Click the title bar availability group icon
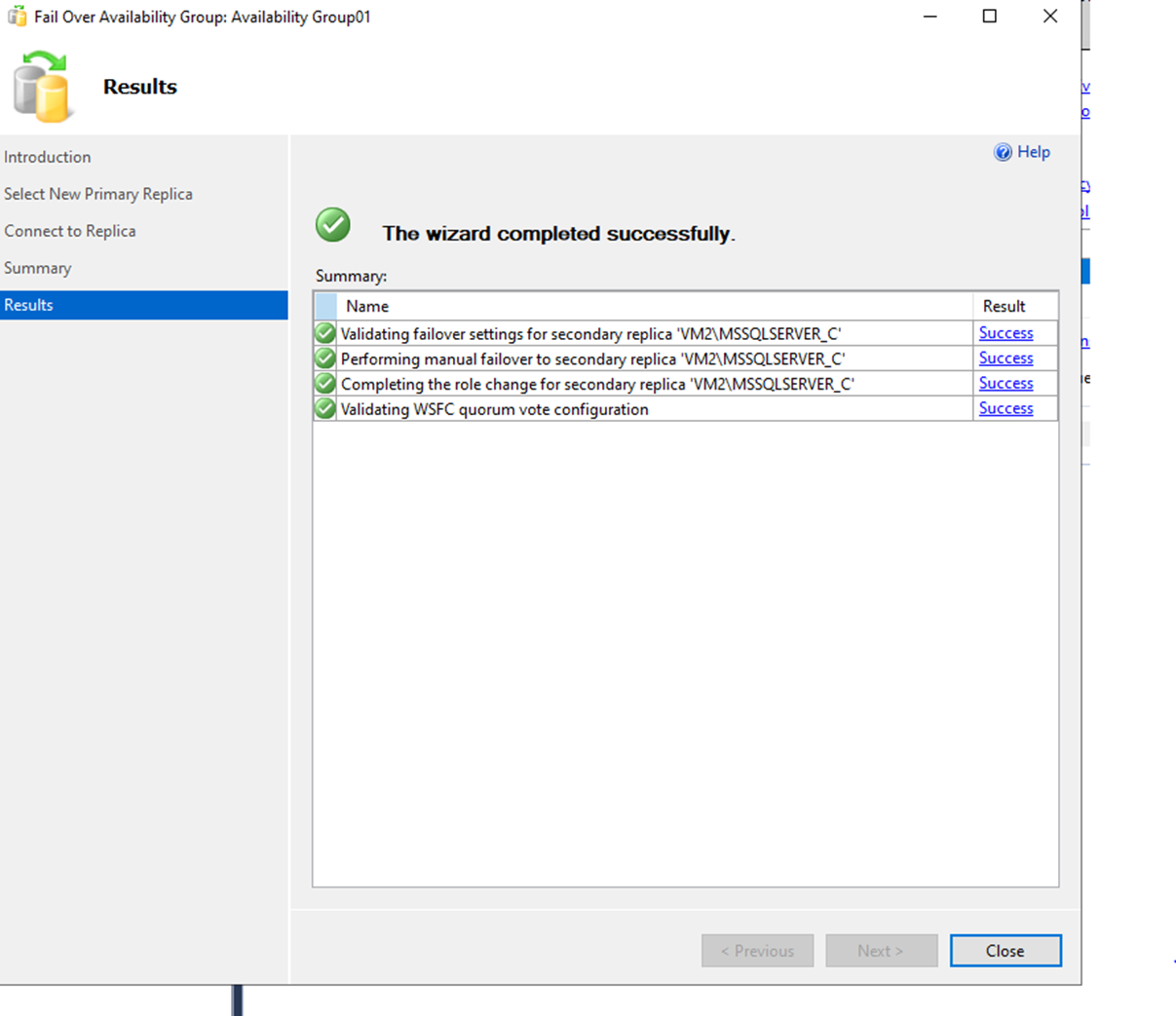The width and height of the screenshot is (1176, 1016). tap(17, 17)
